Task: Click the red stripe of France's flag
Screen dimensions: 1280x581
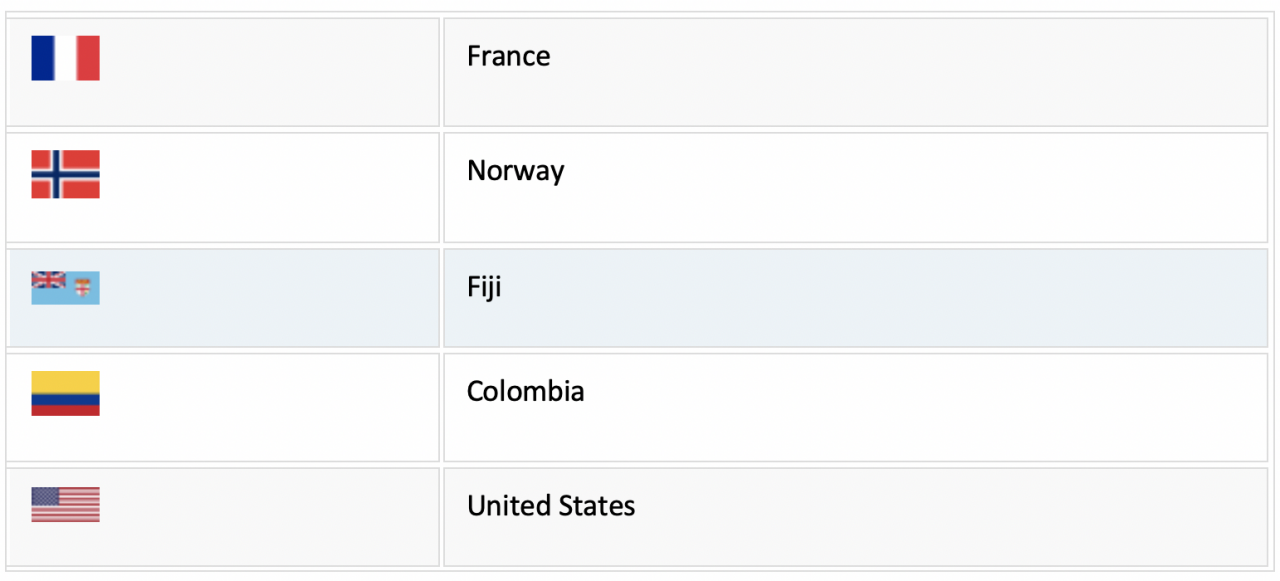Action: point(88,58)
